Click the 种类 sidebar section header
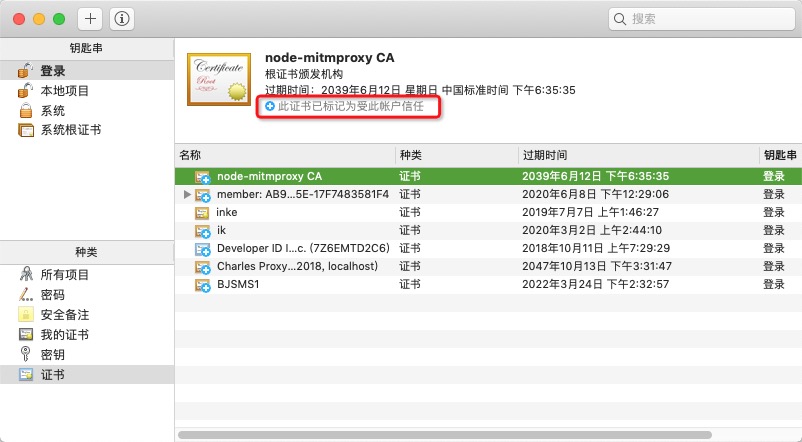Screen dimensions: 802x442 86,252
